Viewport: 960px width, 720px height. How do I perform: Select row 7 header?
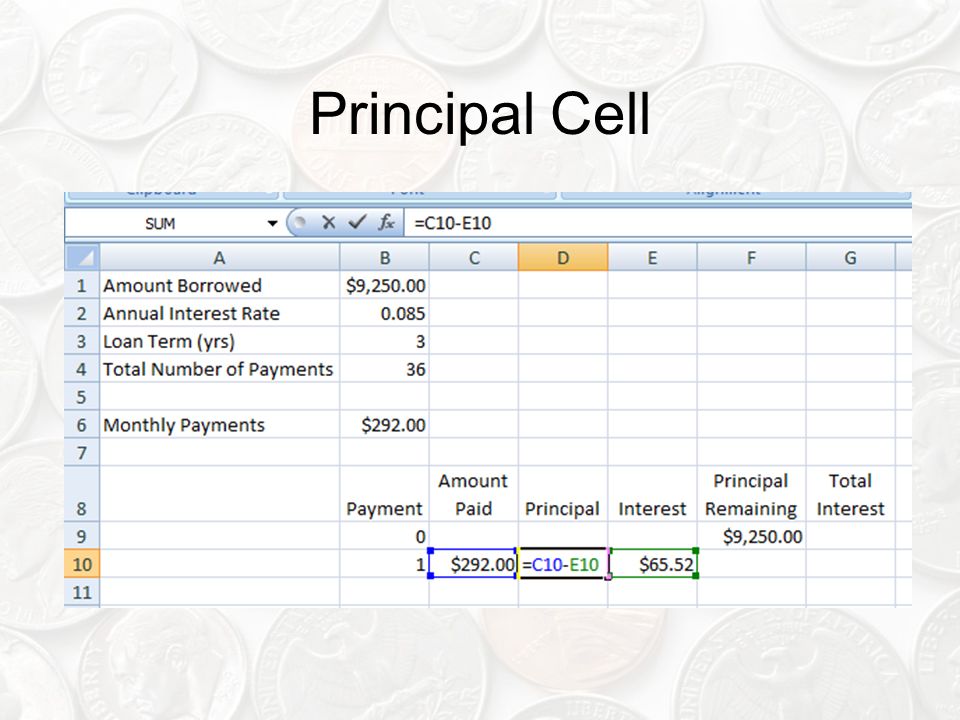(82, 452)
